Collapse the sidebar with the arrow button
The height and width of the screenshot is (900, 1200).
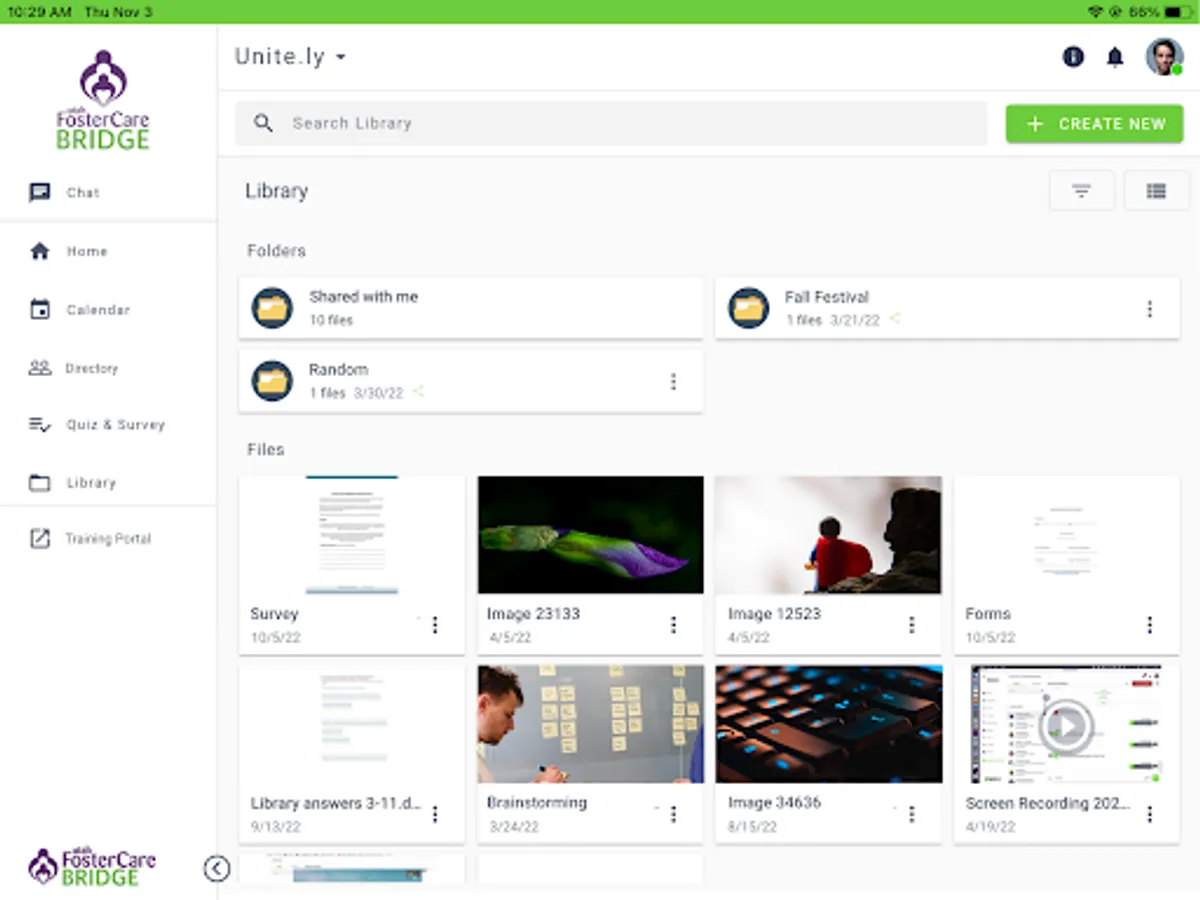click(x=217, y=868)
